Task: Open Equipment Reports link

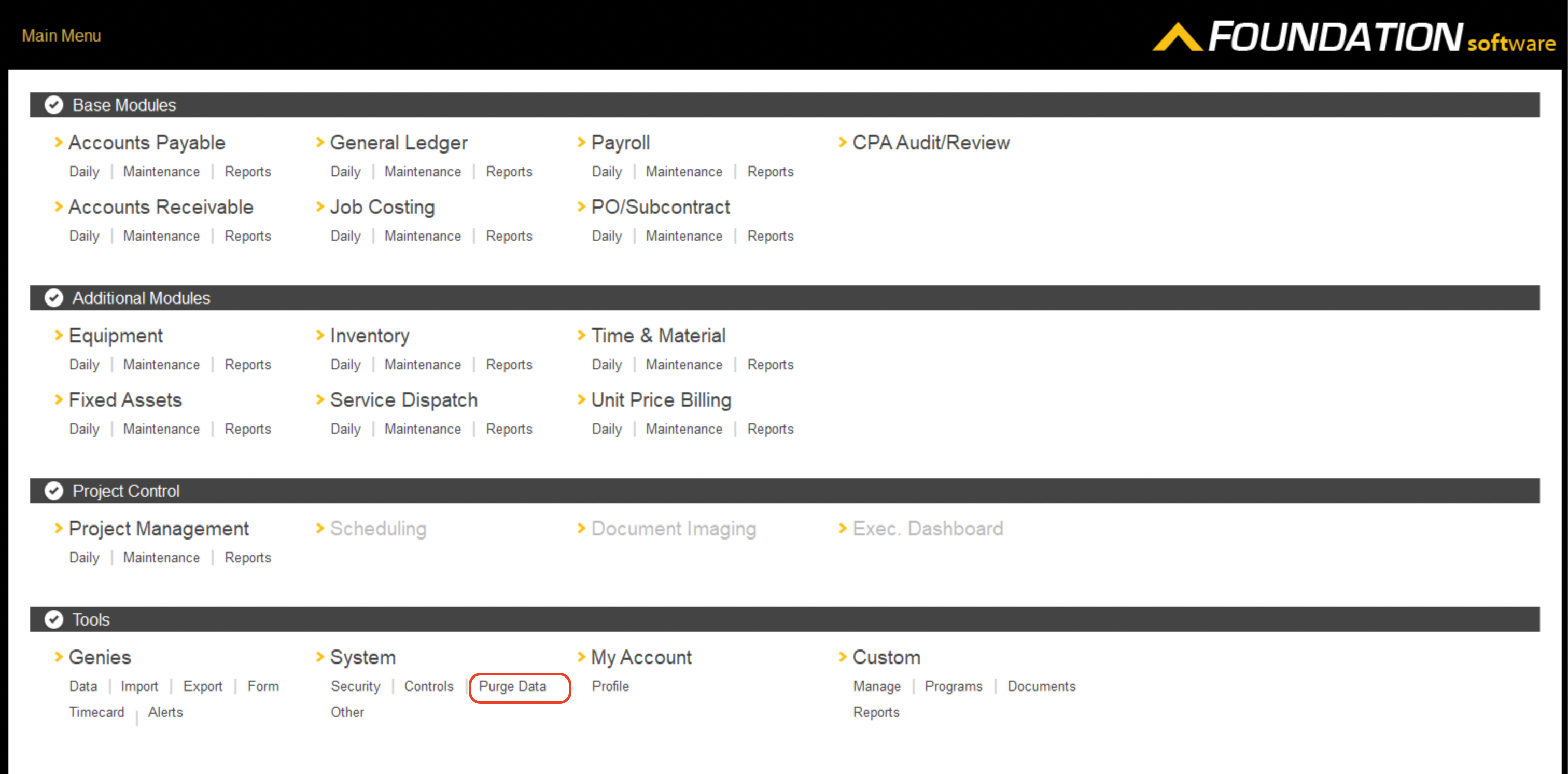Action: coord(248,365)
